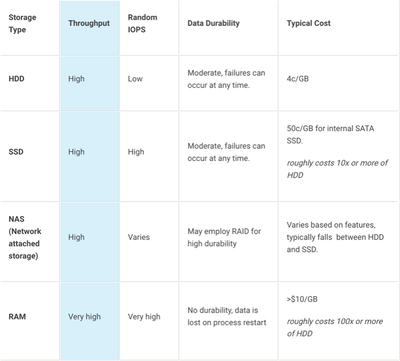Click 'roughly costs 100x or more' note
Image resolution: width=400 pixels, height=361 pixels.
335,327
